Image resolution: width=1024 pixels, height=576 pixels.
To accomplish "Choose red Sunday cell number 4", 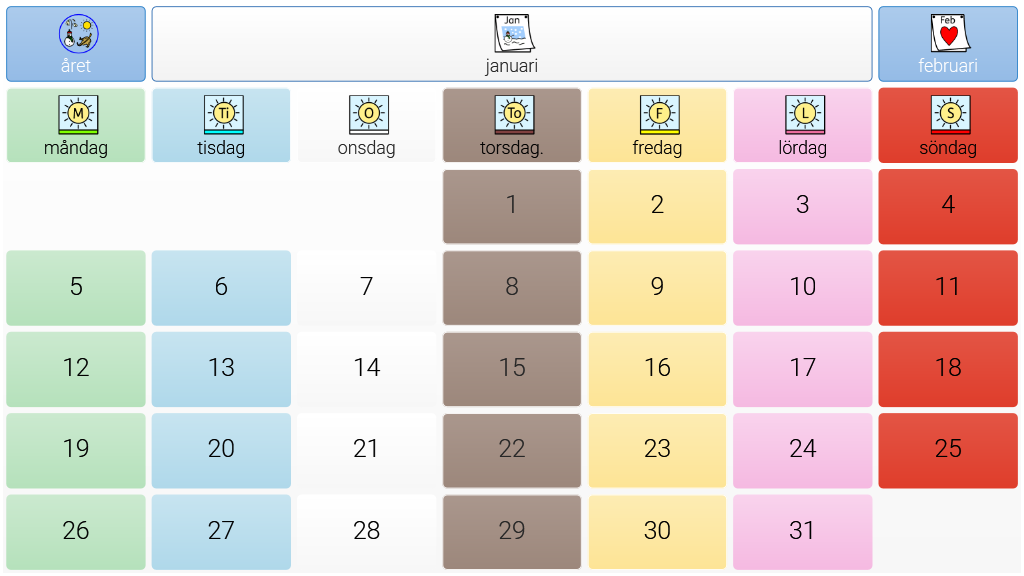I will click(x=948, y=206).
